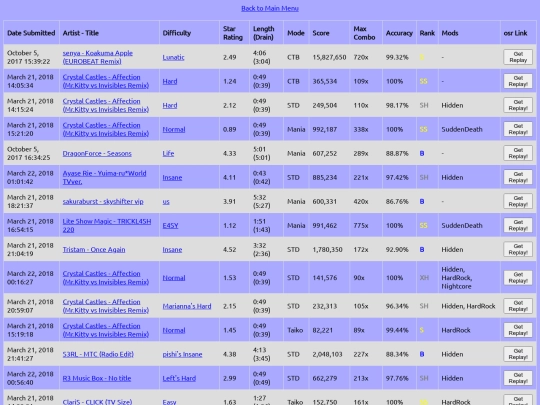Open ClariS - CLICK (TV Size) link
Screen dimensions: 540x405
click(x=97, y=402)
